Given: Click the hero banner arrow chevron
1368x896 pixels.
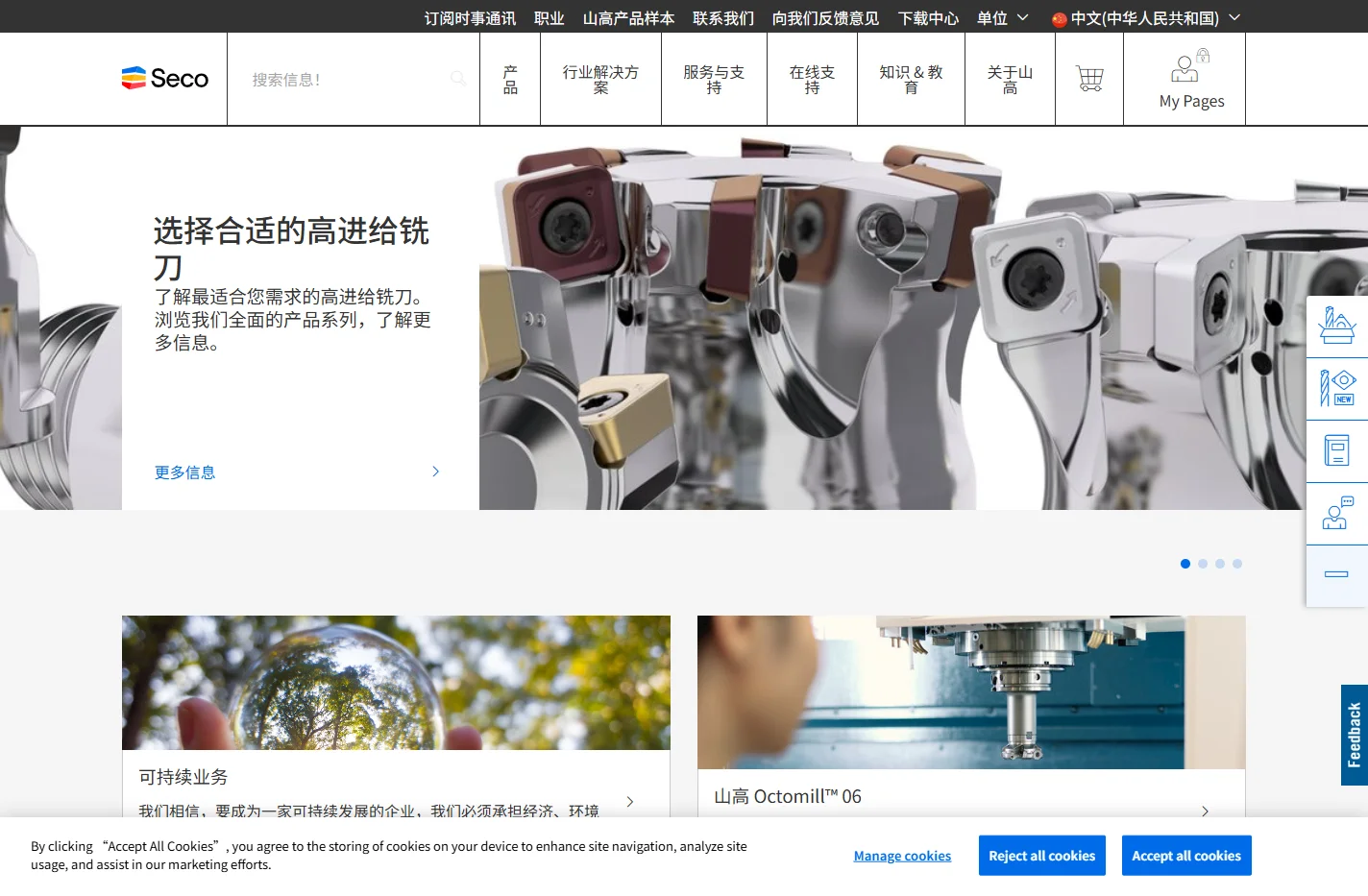Looking at the screenshot, I should pyautogui.click(x=435, y=472).
